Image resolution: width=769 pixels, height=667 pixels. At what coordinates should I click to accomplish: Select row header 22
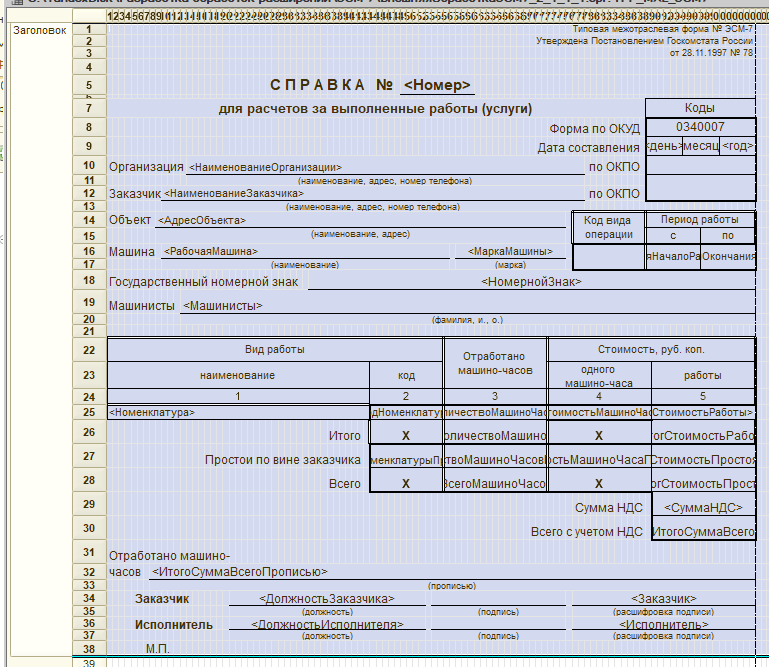coord(89,350)
